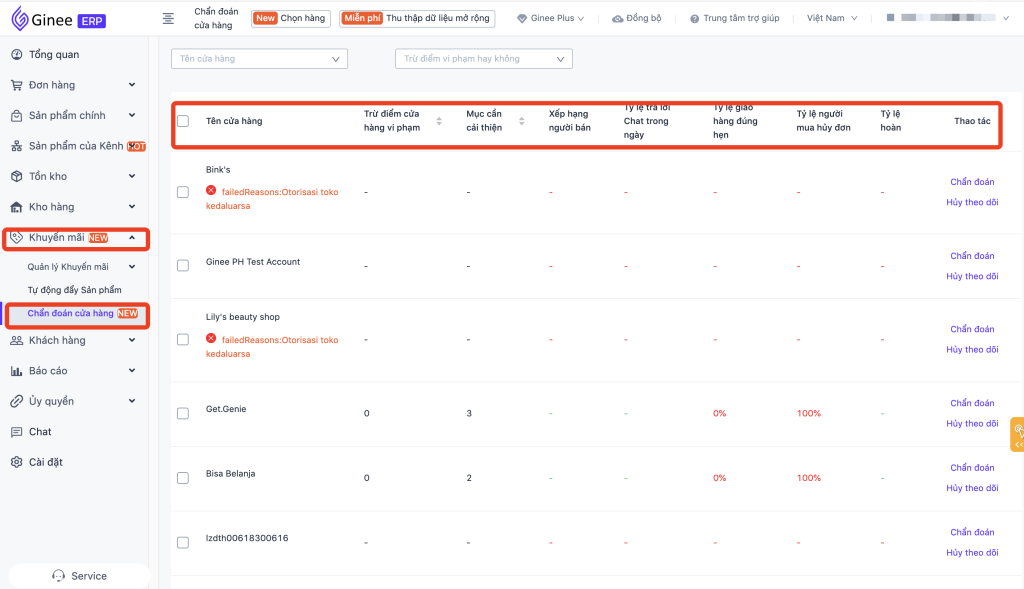This screenshot has width=1024, height=589.
Task: Click Hủy theo dõi for Bisa Belanja
Action: pyautogui.click(x=972, y=488)
